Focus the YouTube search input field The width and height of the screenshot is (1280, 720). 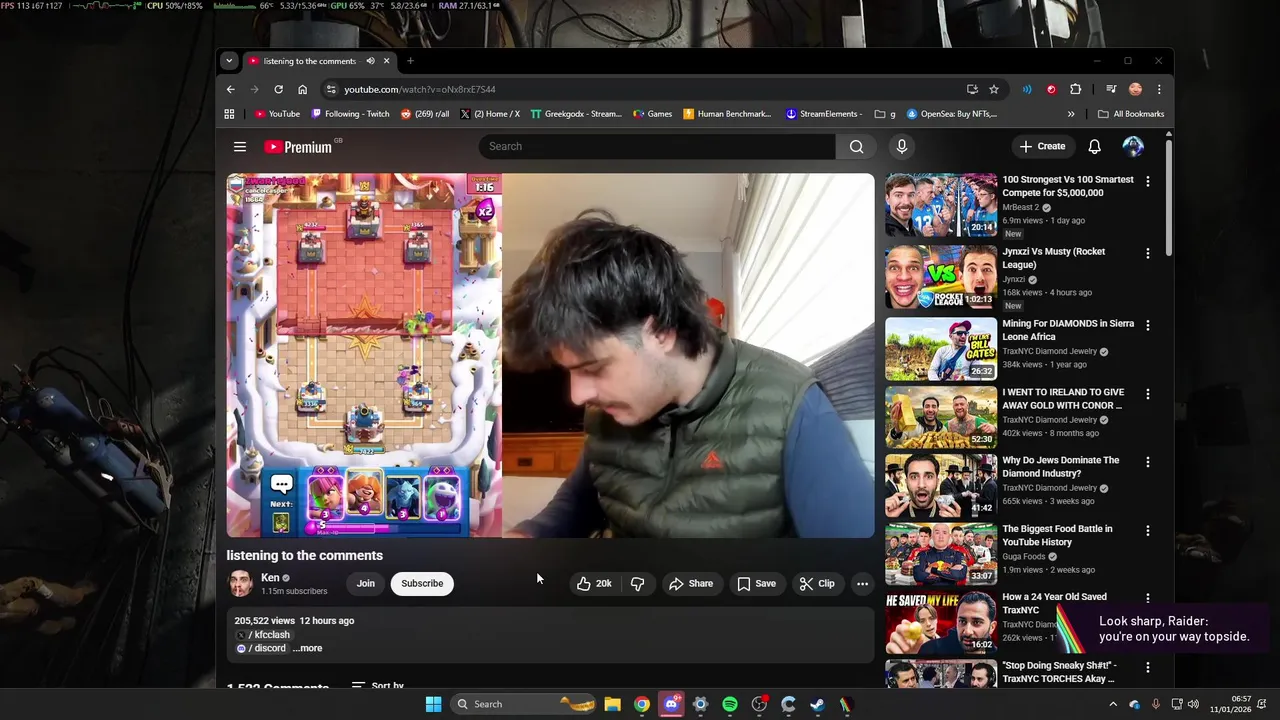657,147
